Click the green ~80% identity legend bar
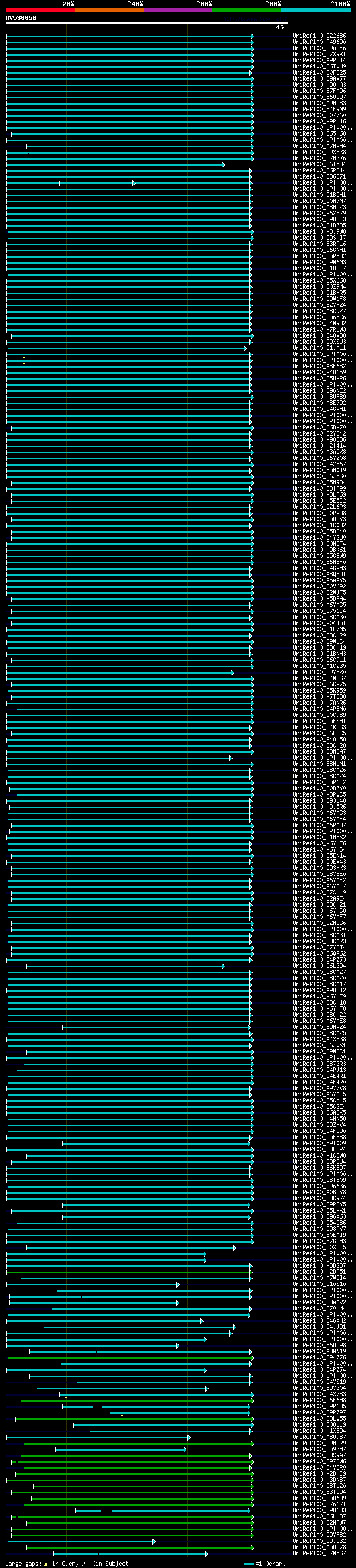The image size is (356, 1568). click(x=247, y=10)
